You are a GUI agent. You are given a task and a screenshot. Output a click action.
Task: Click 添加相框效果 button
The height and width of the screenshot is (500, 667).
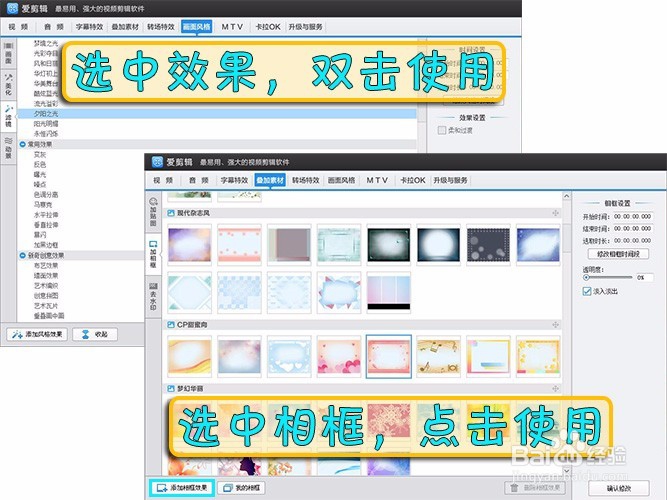tap(182, 488)
